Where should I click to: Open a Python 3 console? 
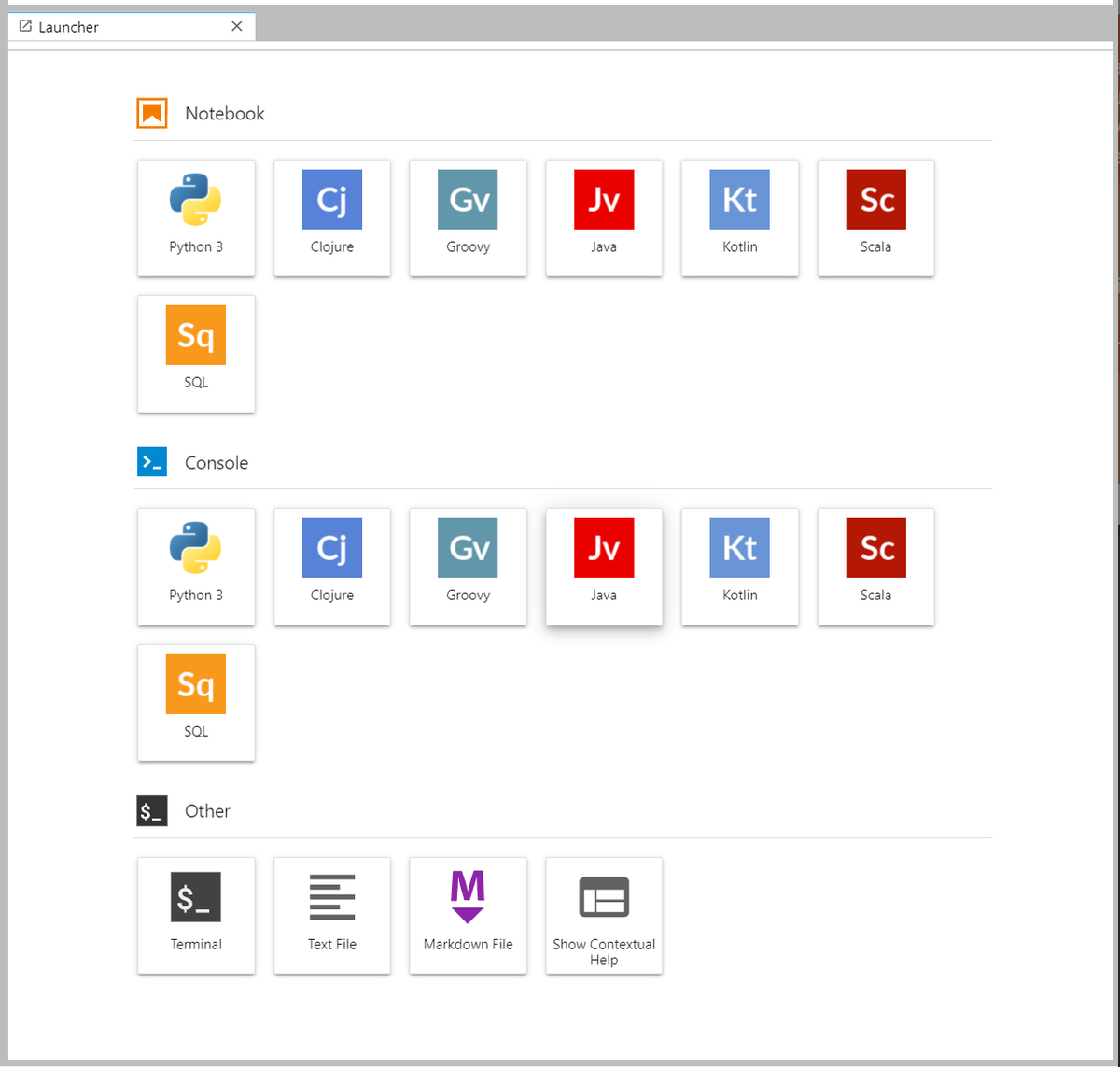tap(196, 567)
